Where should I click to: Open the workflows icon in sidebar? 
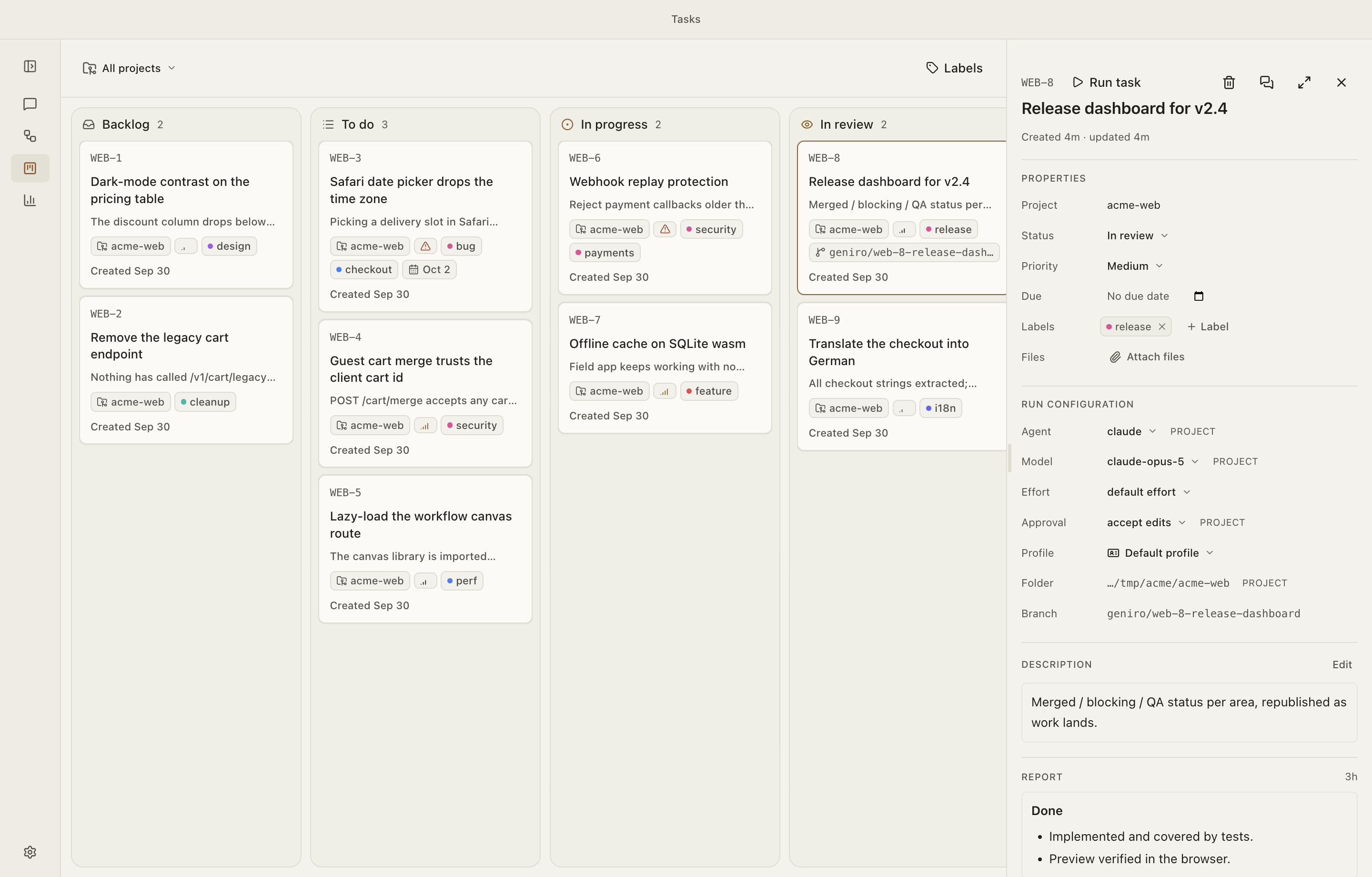click(30, 136)
